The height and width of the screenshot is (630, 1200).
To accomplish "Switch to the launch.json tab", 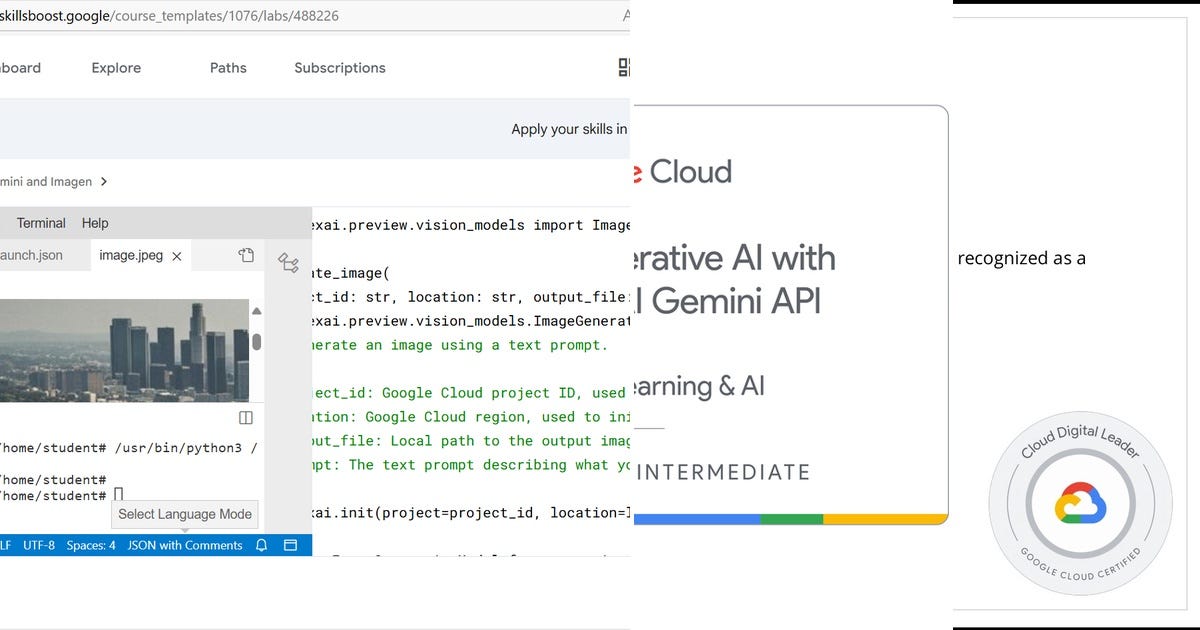I will (35, 255).
